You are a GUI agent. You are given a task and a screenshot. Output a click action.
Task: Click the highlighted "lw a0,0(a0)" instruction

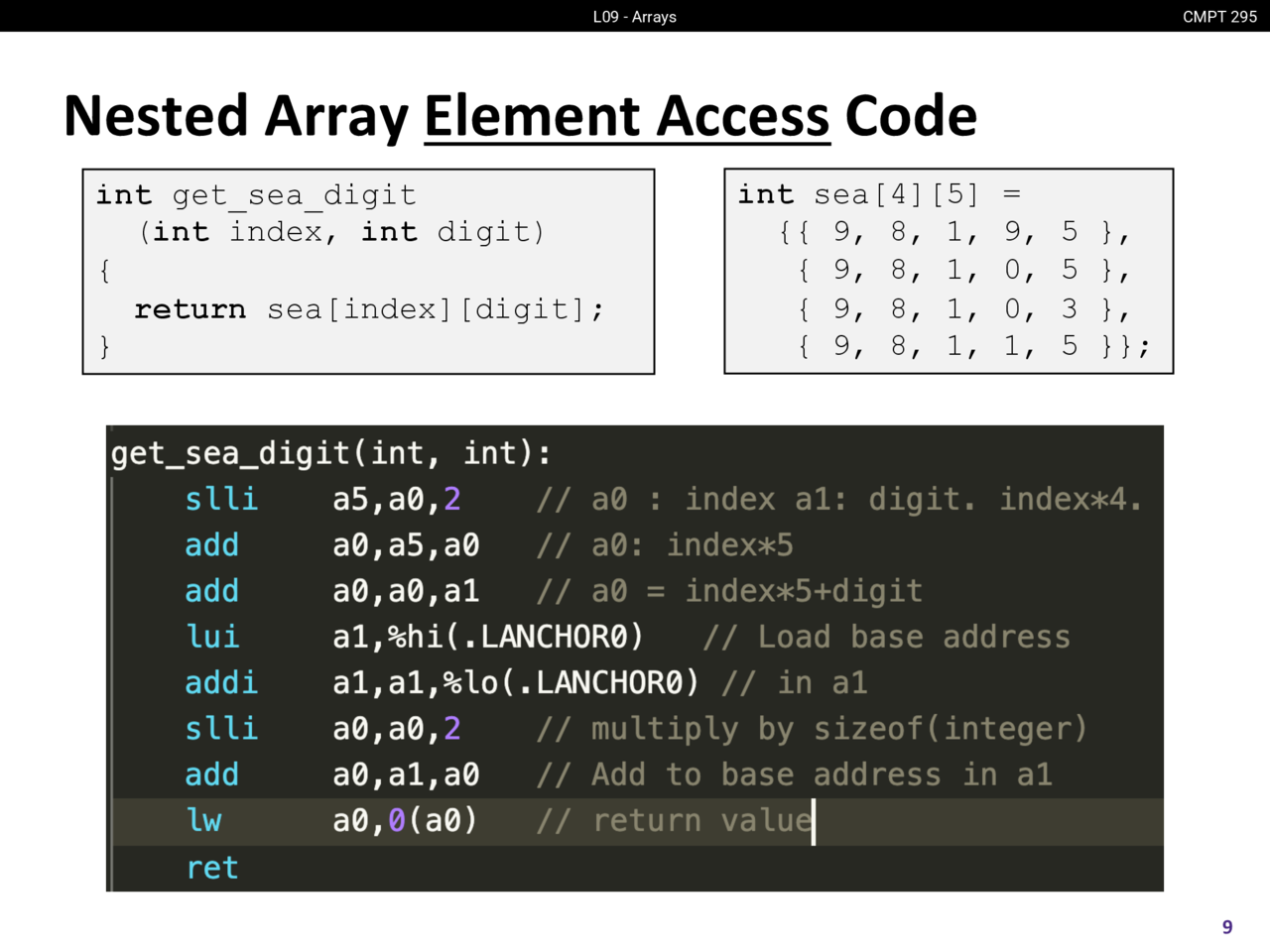(331, 821)
